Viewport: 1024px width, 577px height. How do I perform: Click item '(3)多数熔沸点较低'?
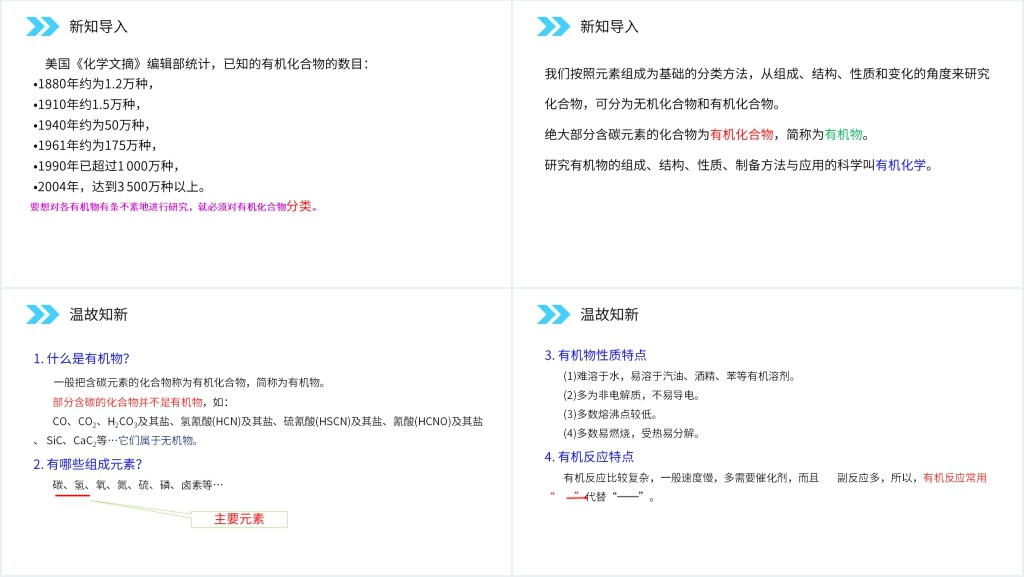610,414
